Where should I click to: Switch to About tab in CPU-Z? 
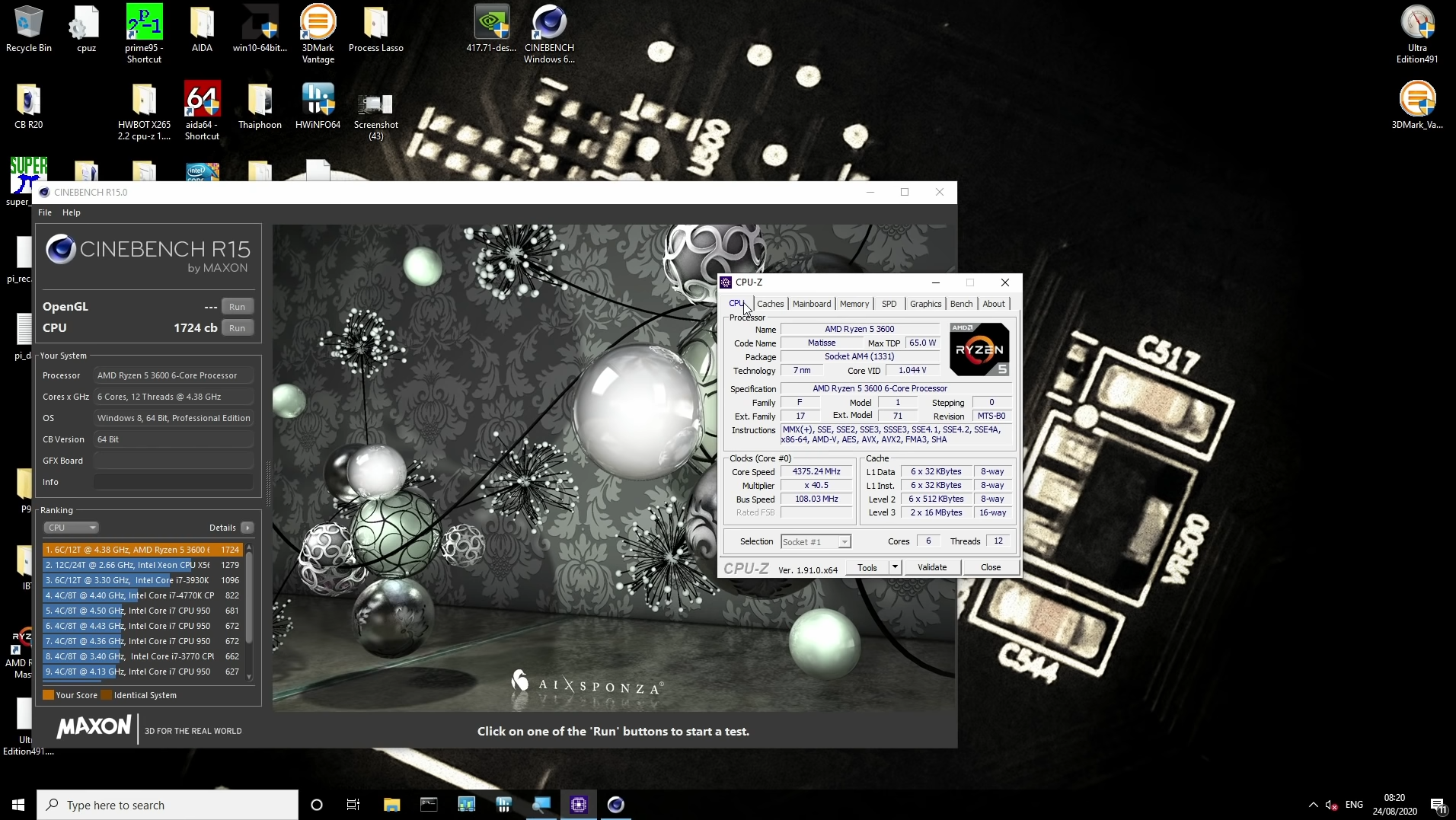click(x=994, y=304)
